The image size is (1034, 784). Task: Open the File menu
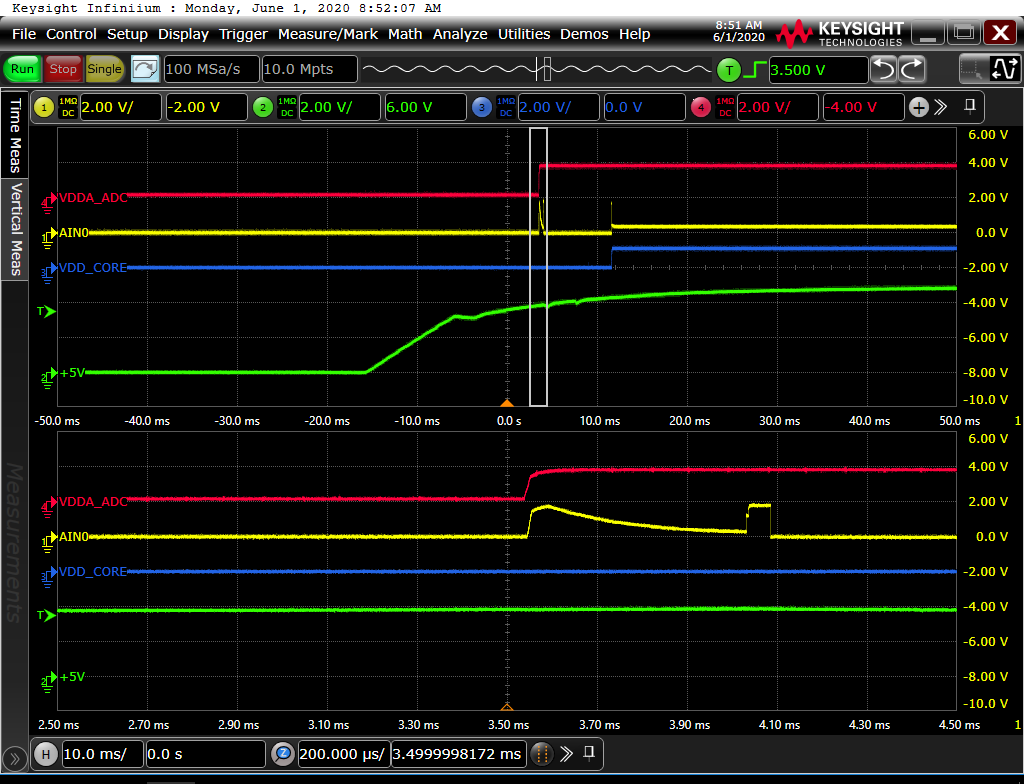pos(24,34)
